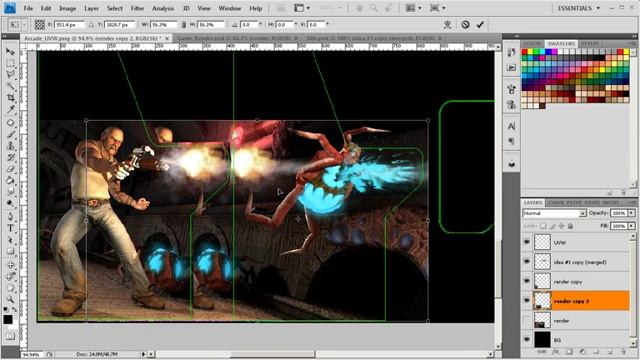Select the Pen tool

pyautogui.click(x=10, y=217)
